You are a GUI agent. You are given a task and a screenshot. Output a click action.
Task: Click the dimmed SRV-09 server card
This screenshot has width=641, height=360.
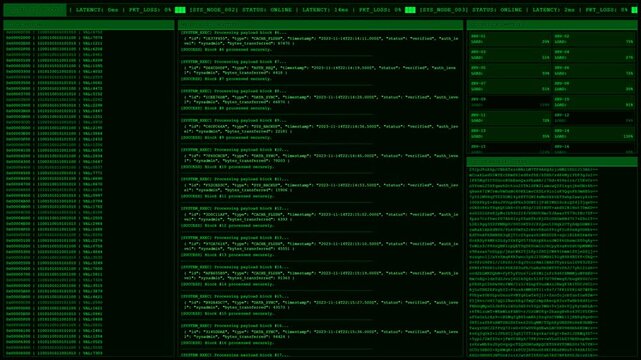click(510, 102)
